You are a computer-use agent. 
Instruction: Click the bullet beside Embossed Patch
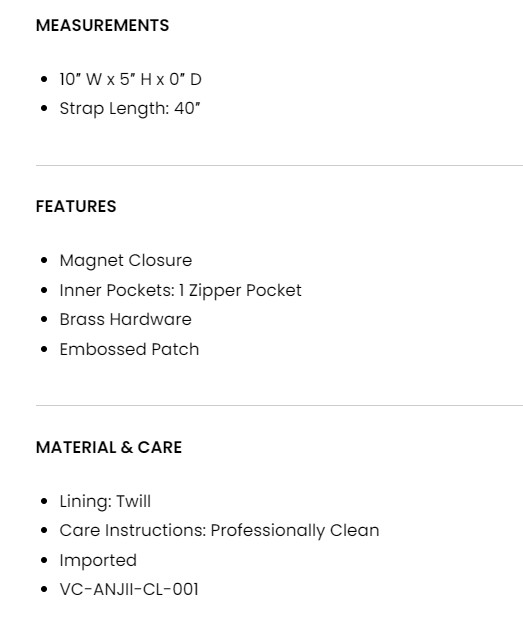pyautogui.click(x=44, y=349)
